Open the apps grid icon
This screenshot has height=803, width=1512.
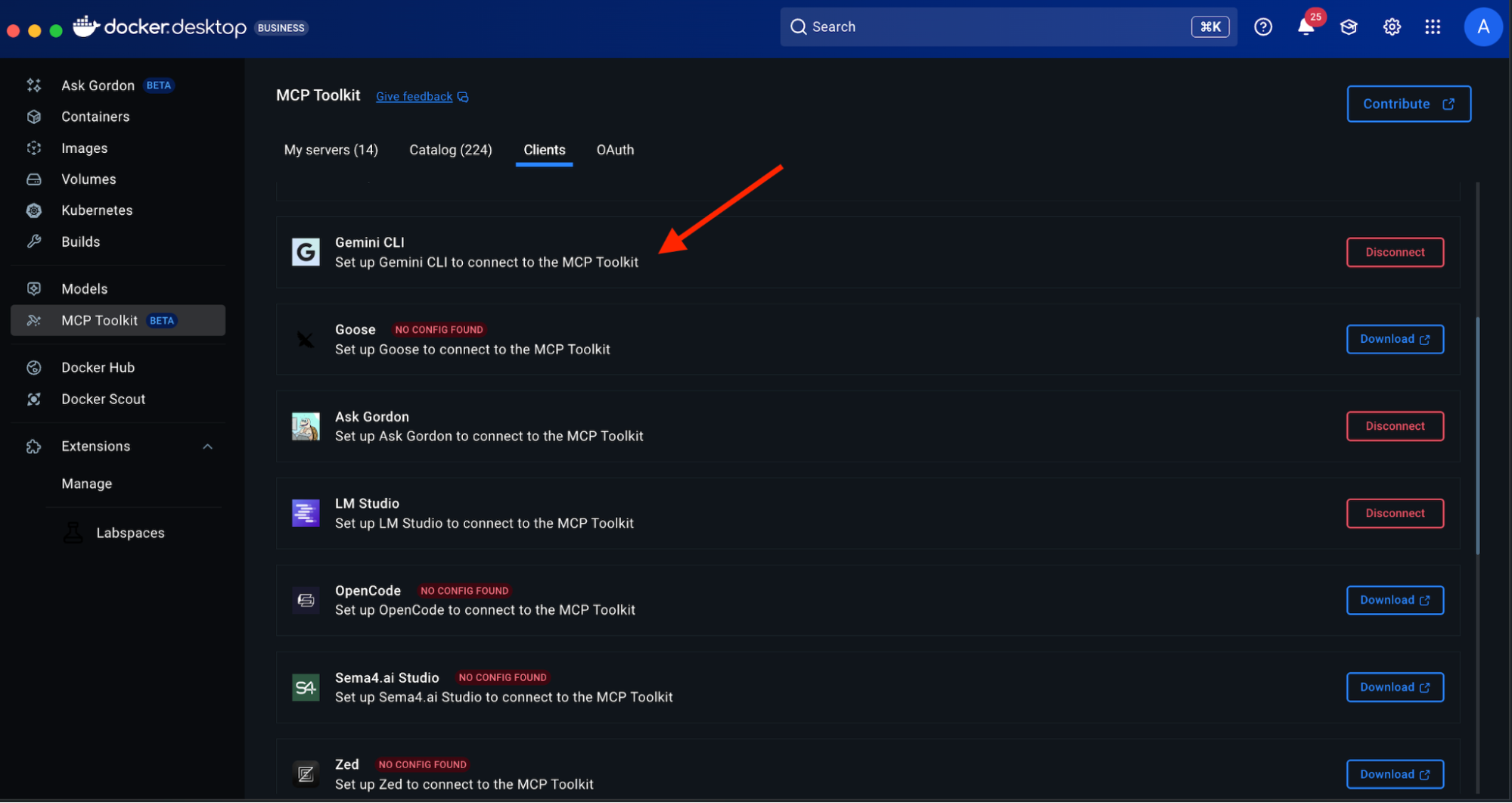[x=1433, y=27]
